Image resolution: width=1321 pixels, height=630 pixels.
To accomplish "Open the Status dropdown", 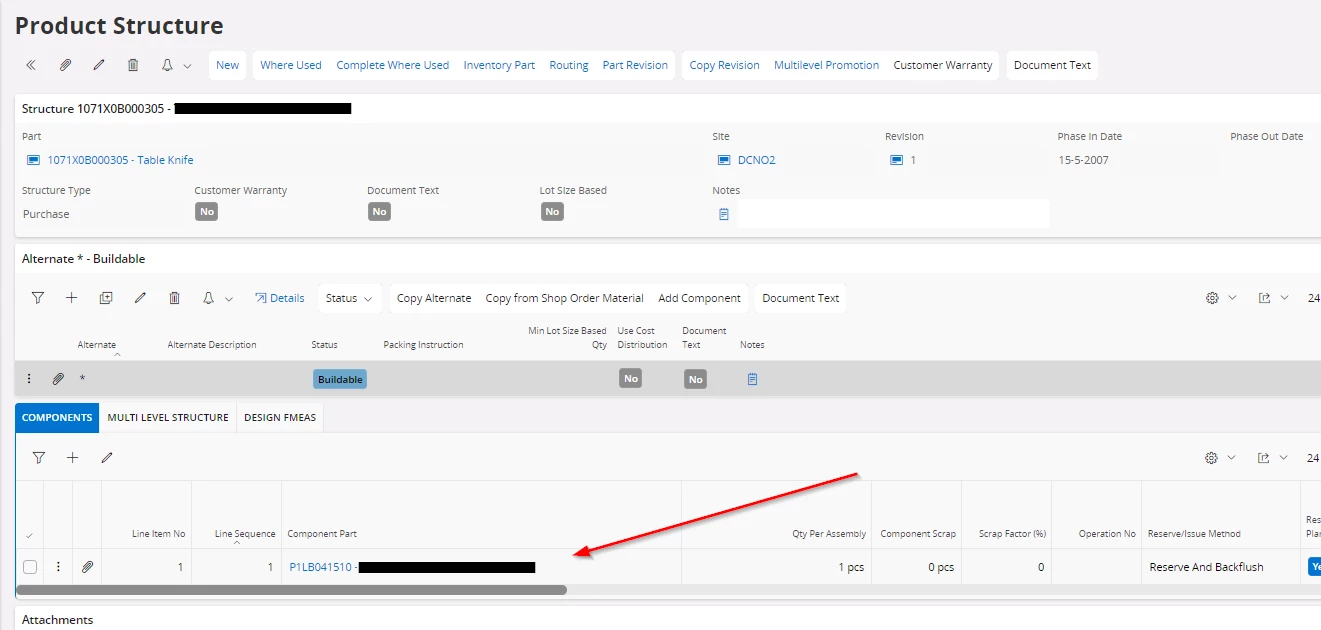I will click(x=350, y=298).
